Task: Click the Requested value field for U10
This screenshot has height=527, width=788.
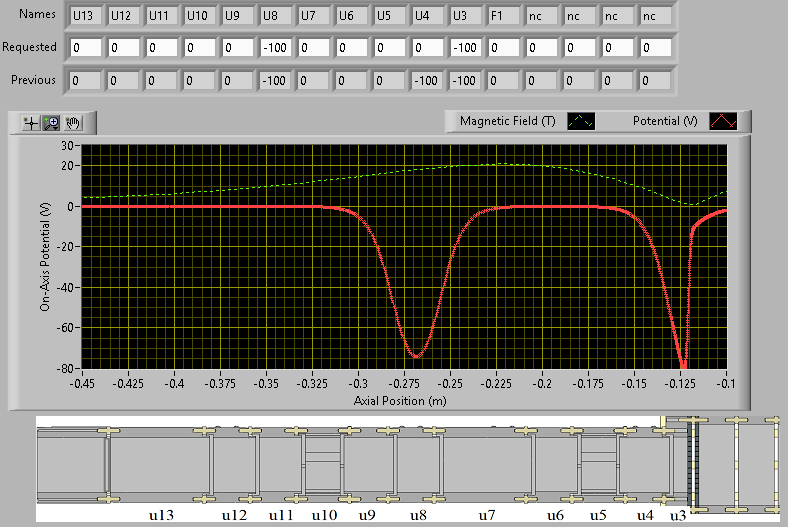Action: [200, 48]
